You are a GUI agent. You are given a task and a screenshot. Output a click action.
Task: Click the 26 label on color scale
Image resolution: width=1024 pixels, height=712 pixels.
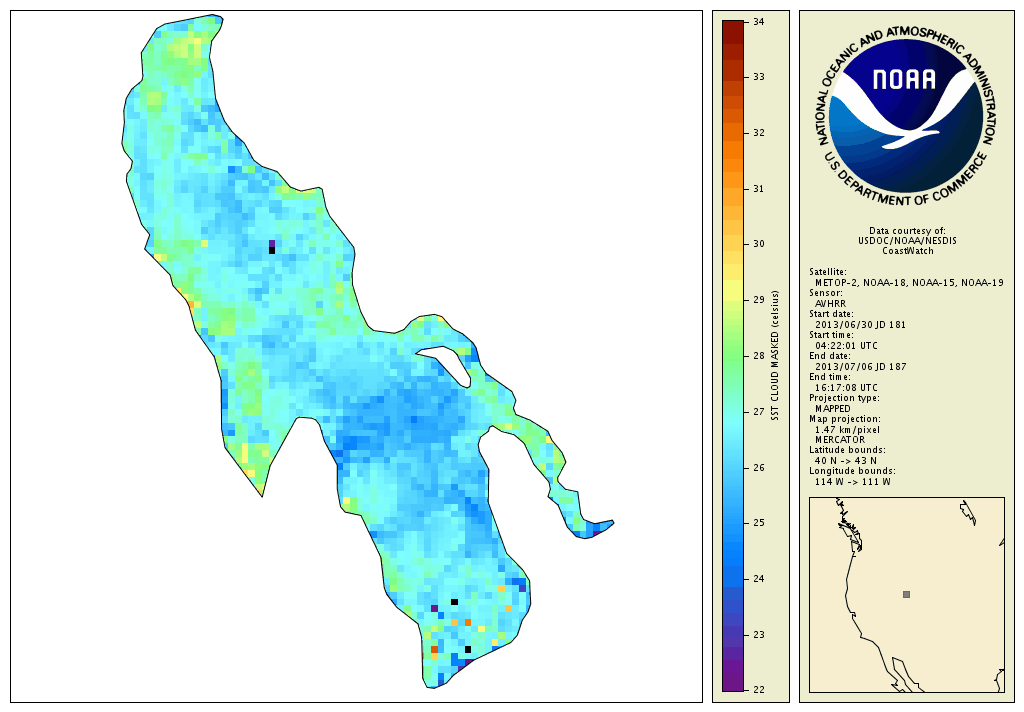pyautogui.click(x=758, y=468)
